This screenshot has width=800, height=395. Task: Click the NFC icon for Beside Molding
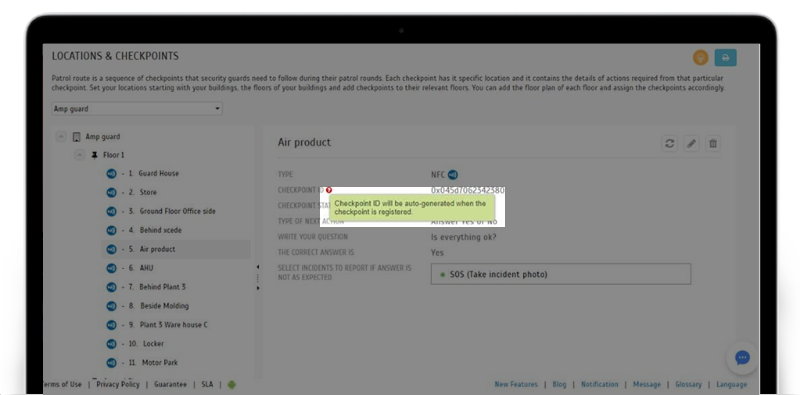(111, 306)
